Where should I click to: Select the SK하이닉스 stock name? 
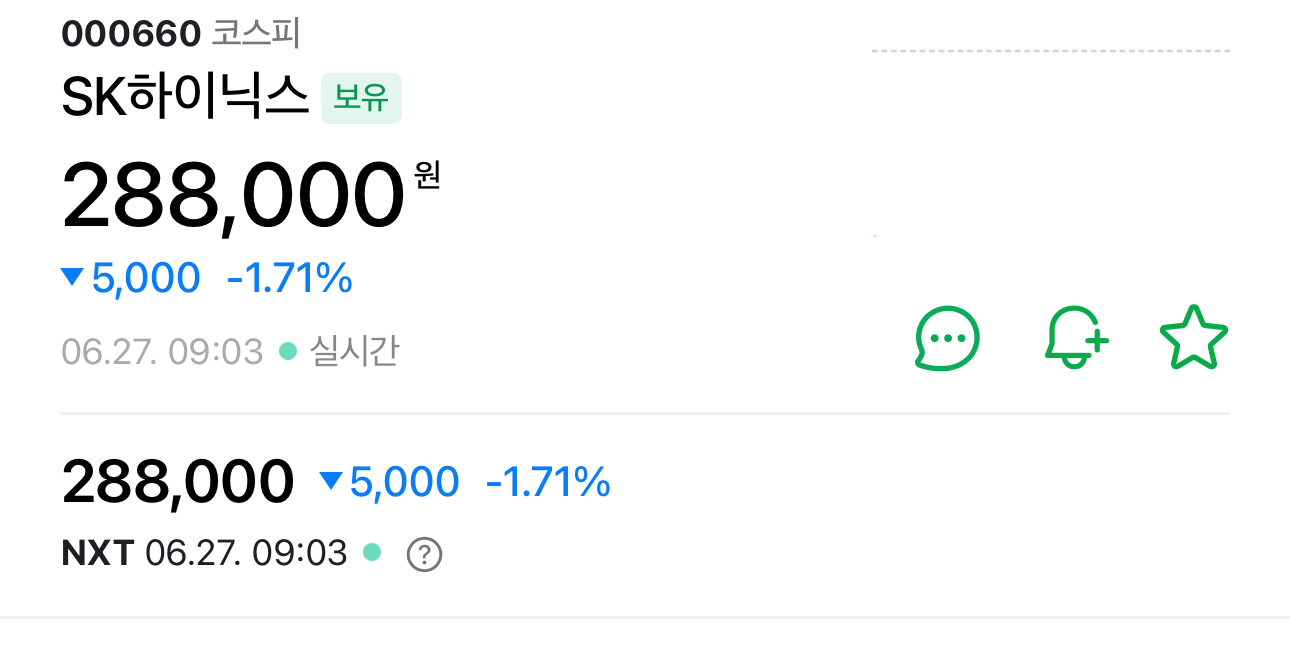[x=185, y=99]
